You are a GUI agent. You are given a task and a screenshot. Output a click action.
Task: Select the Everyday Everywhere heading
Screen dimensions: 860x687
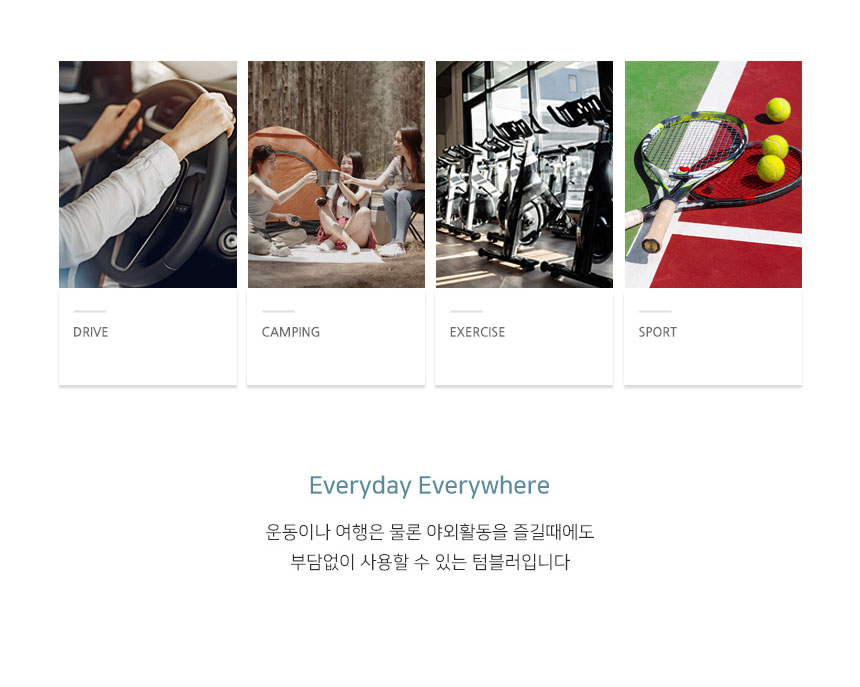[429, 486]
